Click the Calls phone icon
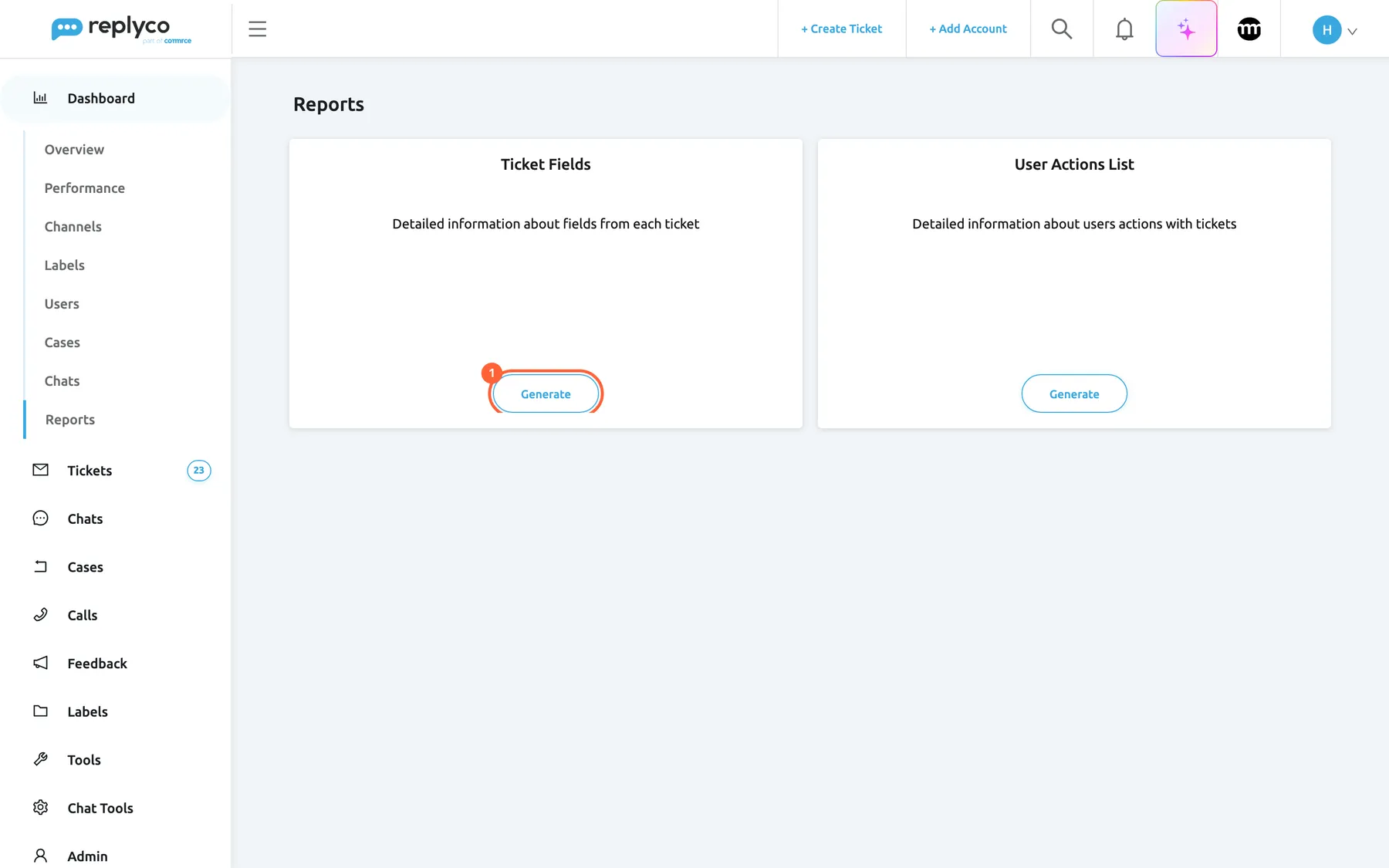 click(41, 615)
